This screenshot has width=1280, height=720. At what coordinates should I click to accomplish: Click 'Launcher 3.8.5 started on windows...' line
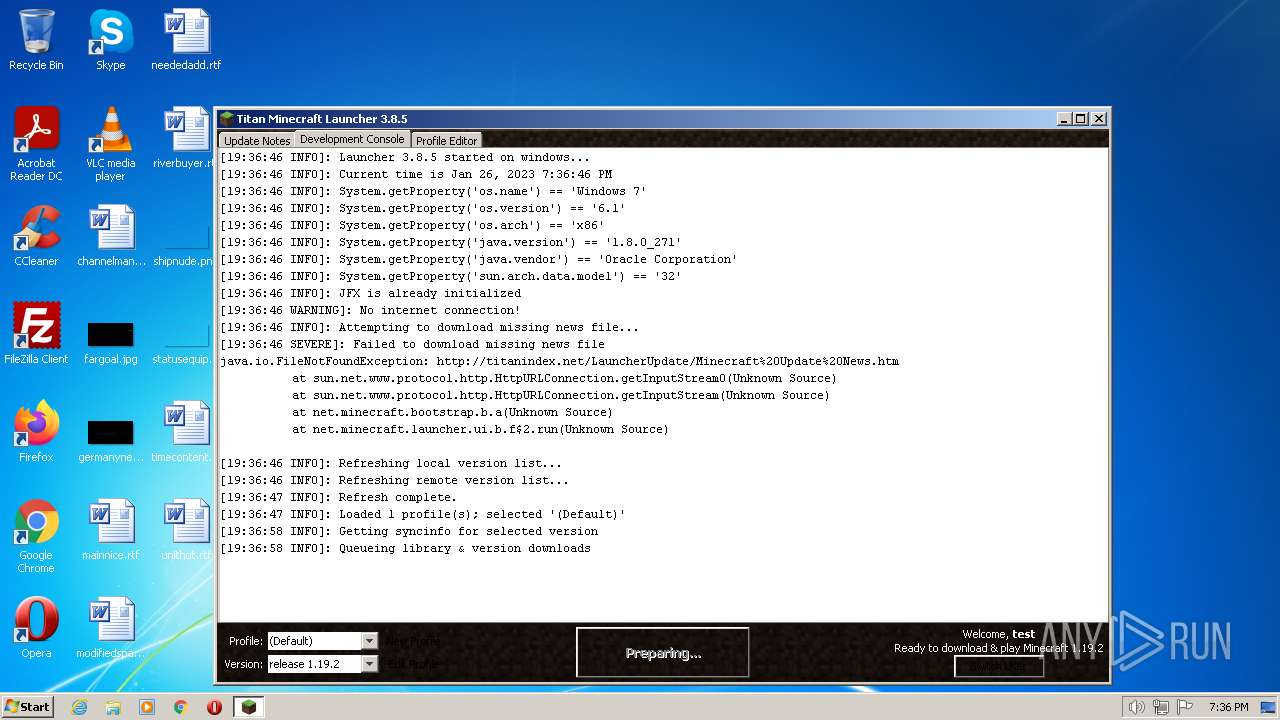pos(405,157)
